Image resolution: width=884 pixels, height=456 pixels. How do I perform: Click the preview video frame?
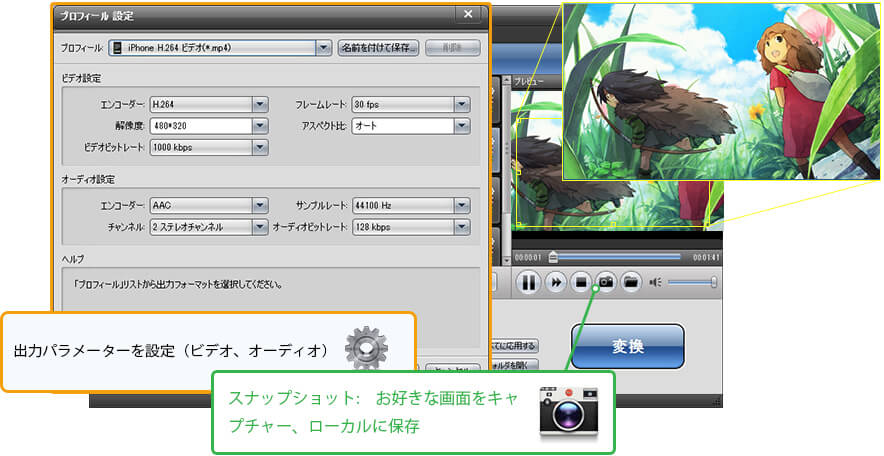pyautogui.click(x=617, y=159)
